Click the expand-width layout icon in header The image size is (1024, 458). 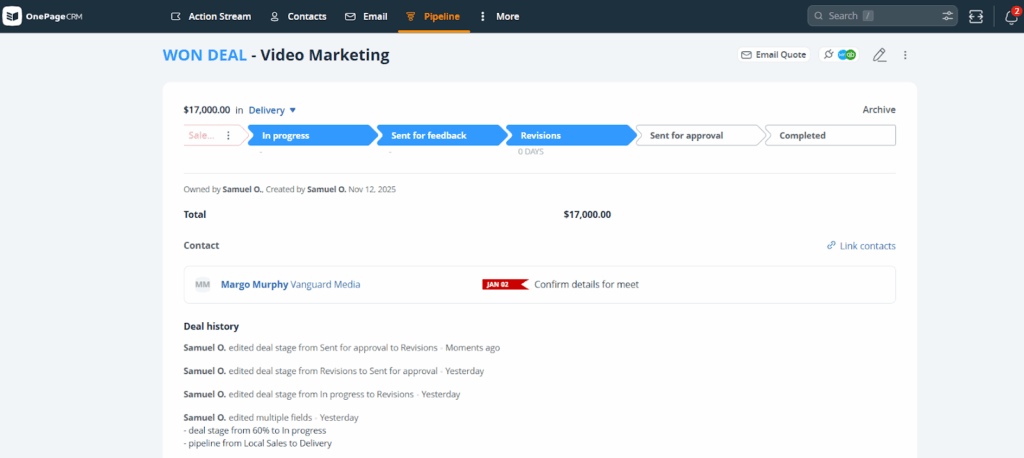point(977,16)
